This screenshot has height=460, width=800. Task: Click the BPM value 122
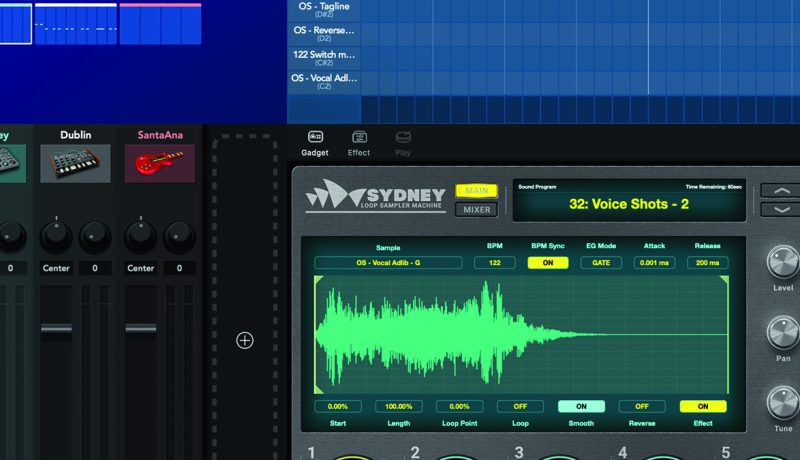pos(494,263)
